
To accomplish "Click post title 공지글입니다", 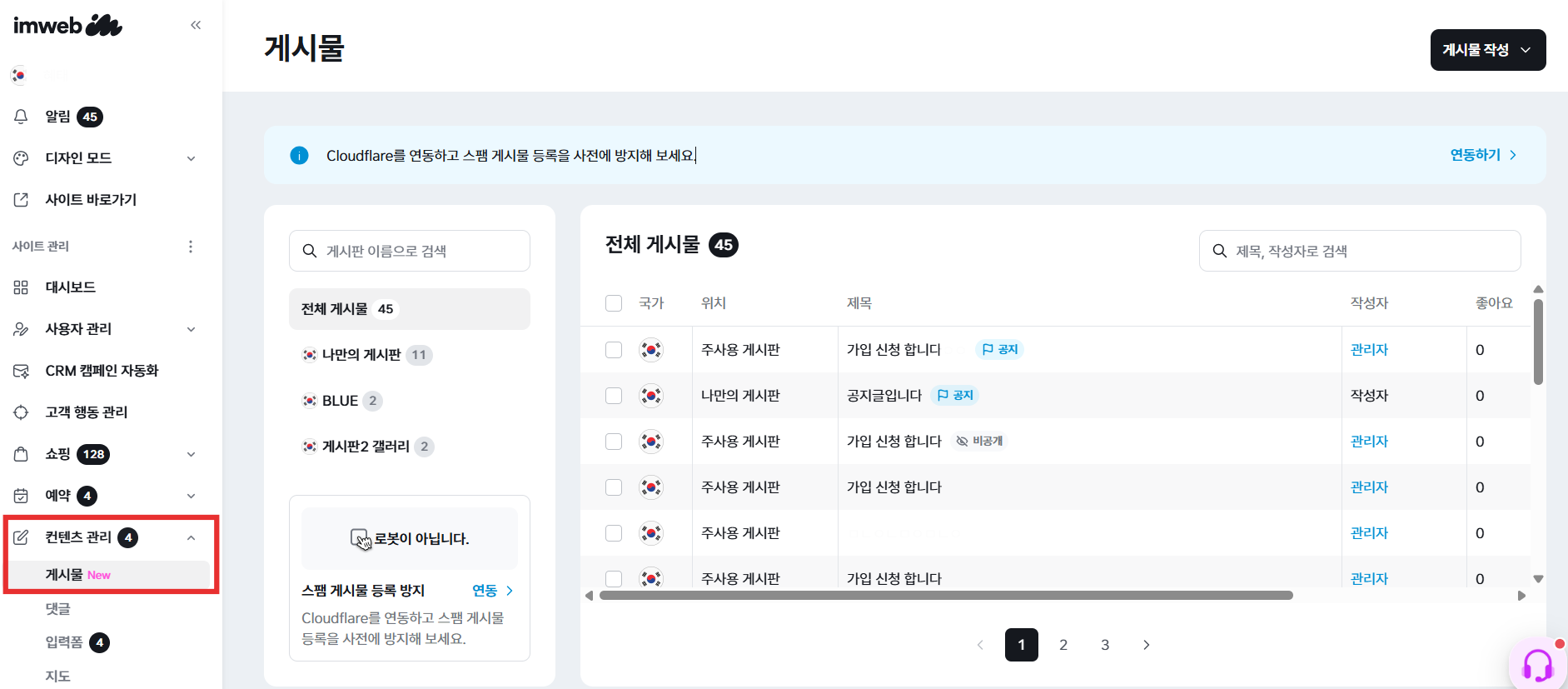I will click(x=884, y=396).
